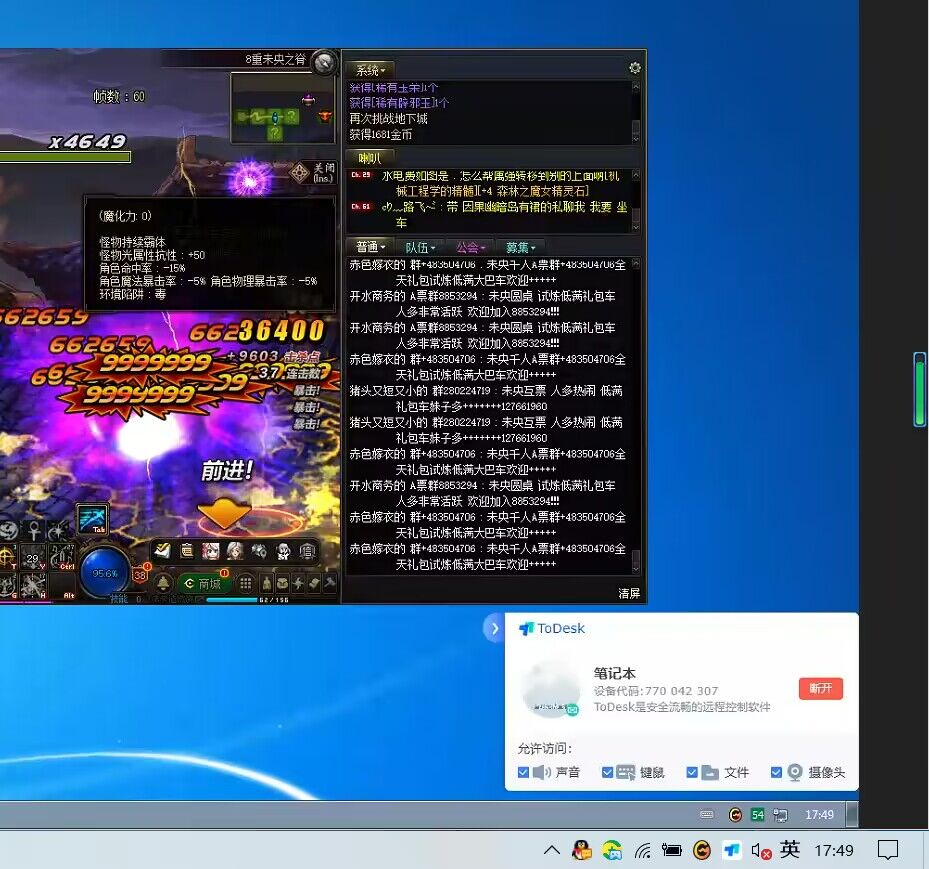Image resolution: width=929 pixels, height=869 pixels.
Task: Open the 商城 shop button
Action: pyautogui.click(x=204, y=583)
